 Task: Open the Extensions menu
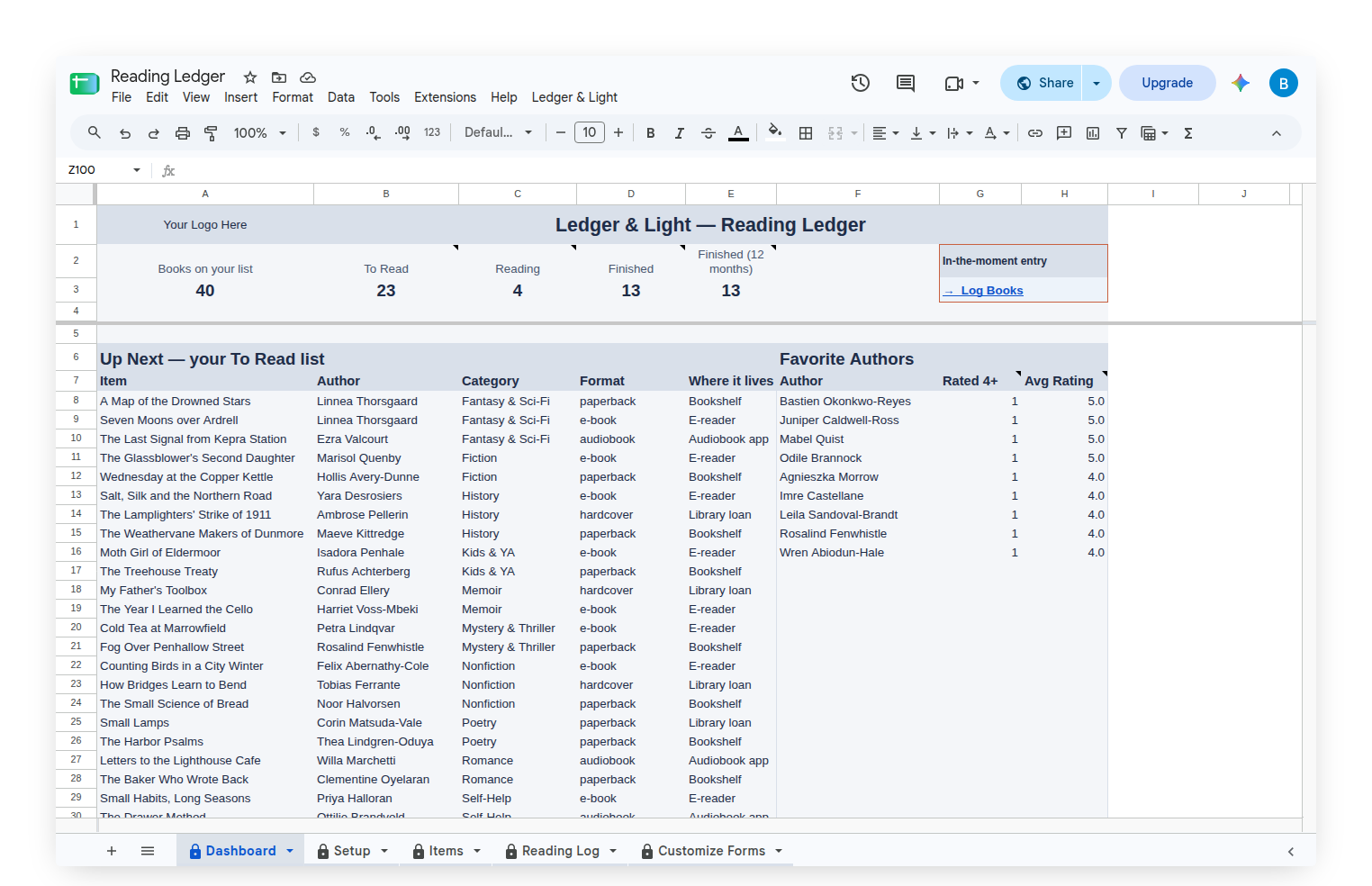(445, 97)
